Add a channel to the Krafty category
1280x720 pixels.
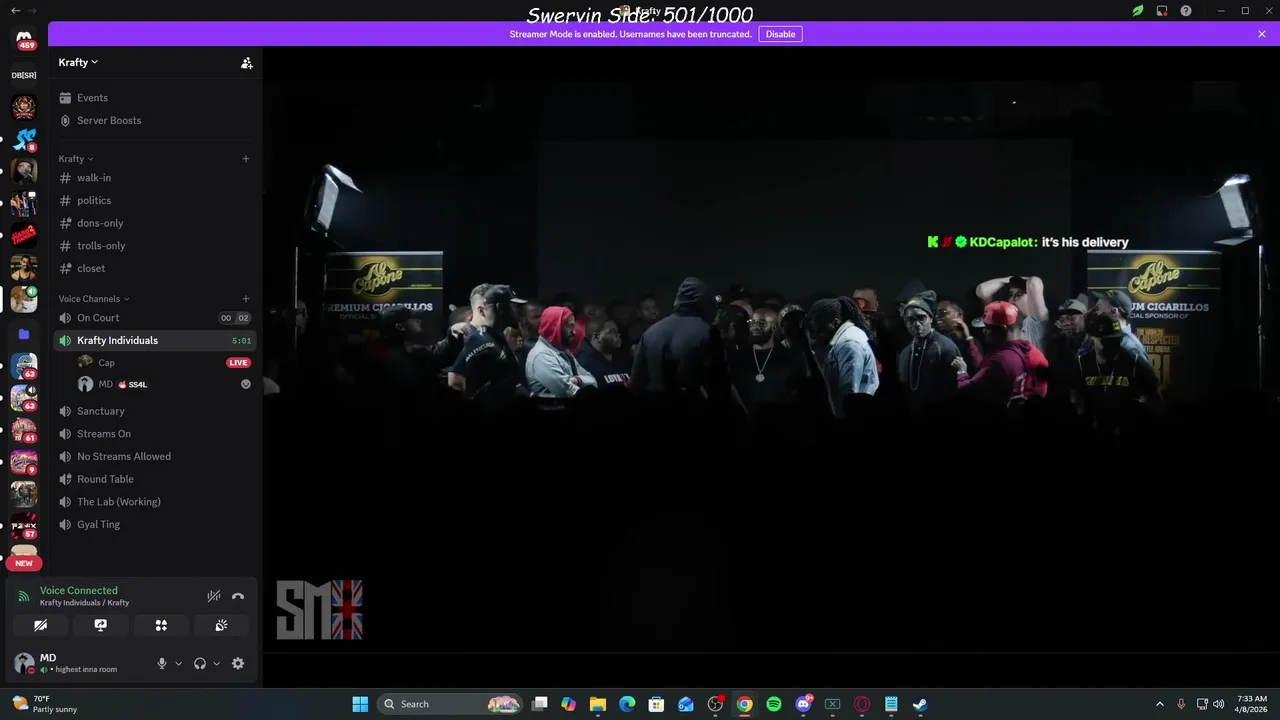click(x=246, y=159)
